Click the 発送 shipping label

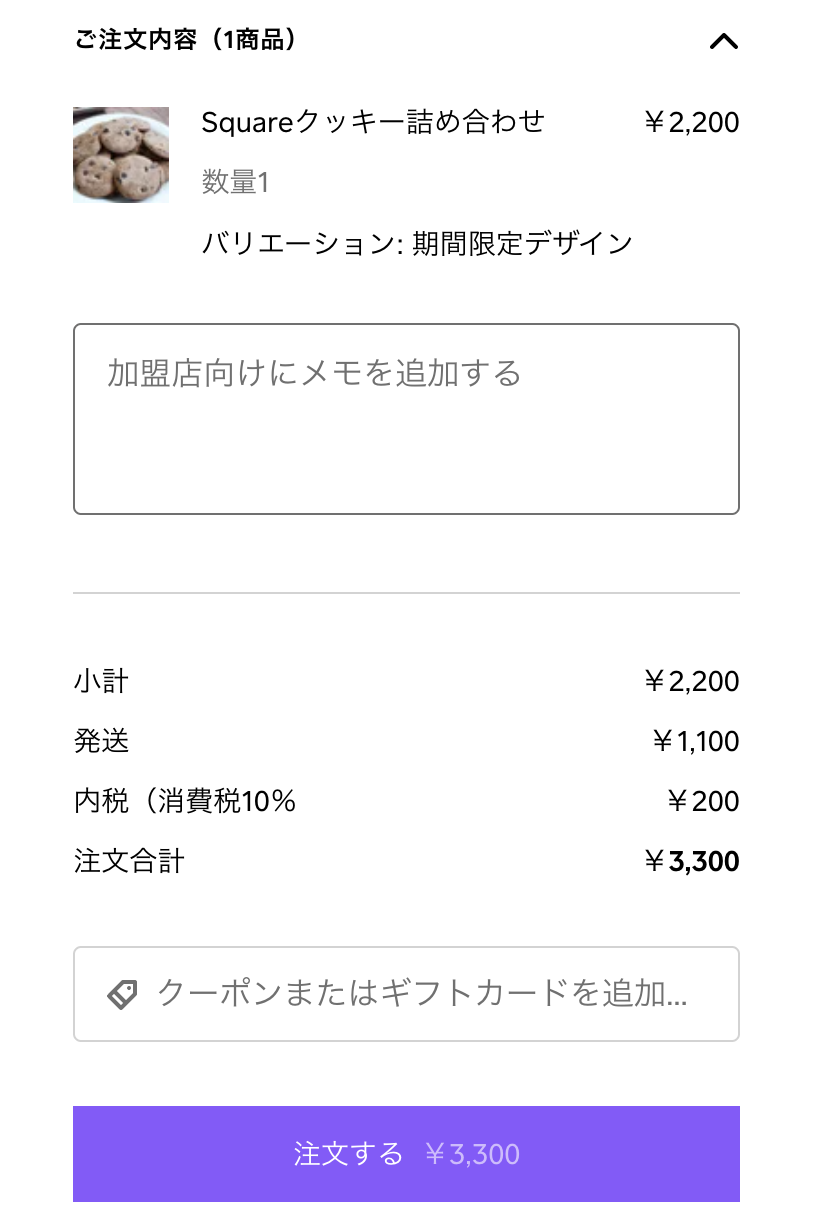pyautogui.click(x=101, y=742)
